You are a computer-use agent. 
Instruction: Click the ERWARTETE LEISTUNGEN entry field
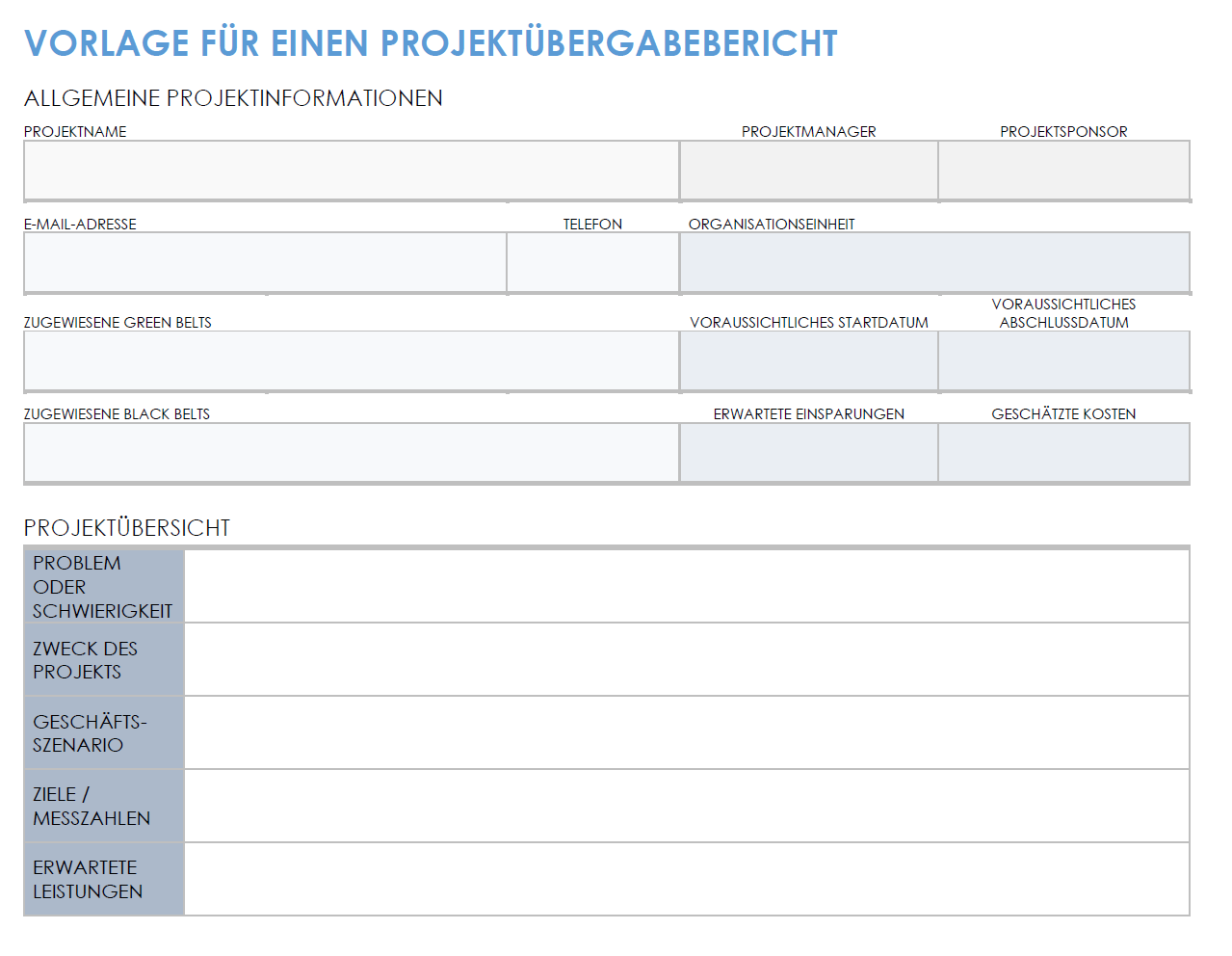point(686,879)
